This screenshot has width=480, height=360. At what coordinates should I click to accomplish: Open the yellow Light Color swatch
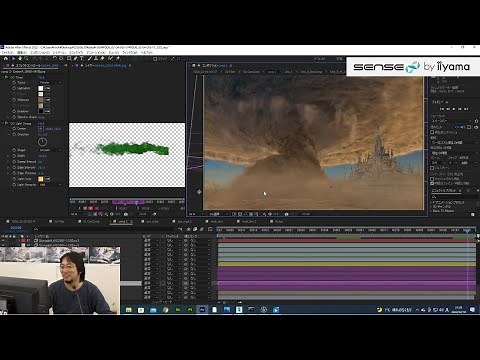[x=41, y=179]
